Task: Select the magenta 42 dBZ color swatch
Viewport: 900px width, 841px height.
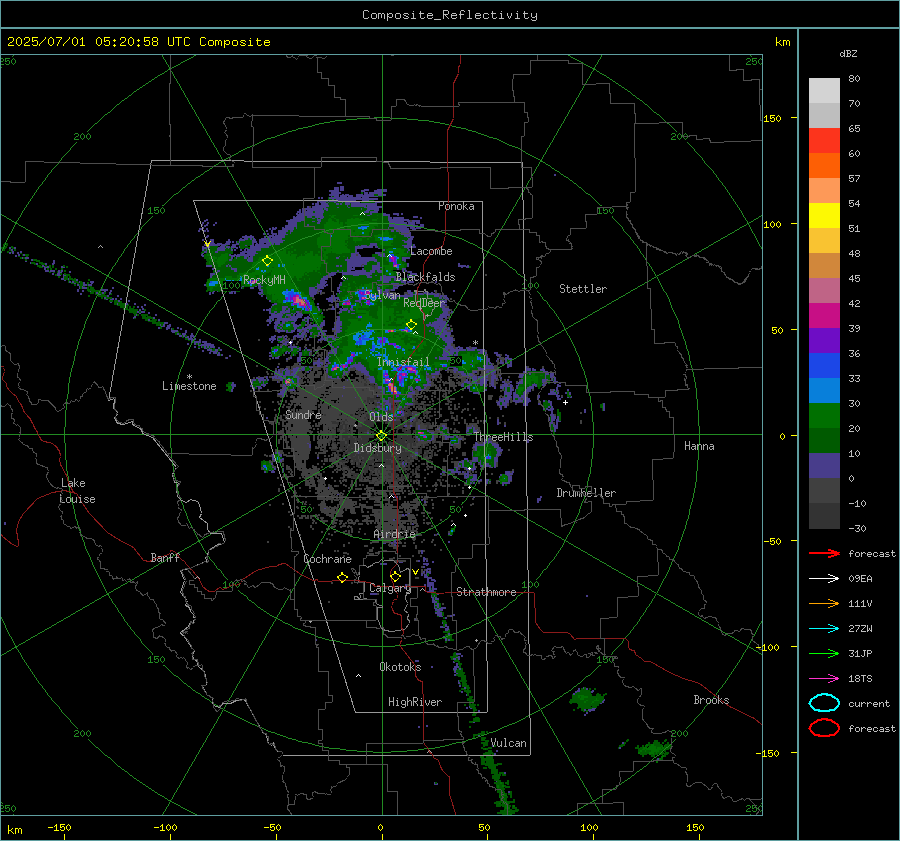Action: [824, 316]
